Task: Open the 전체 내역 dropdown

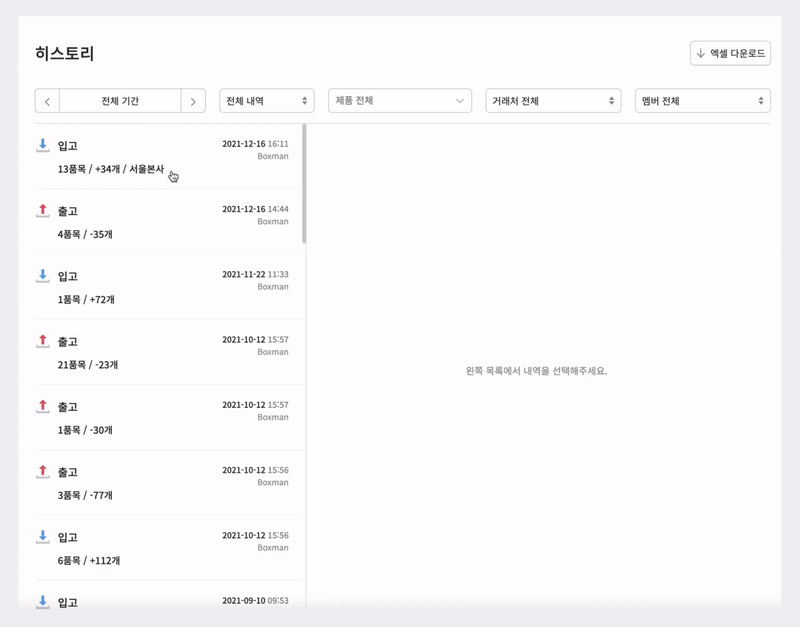Action: tap(266, 101)
